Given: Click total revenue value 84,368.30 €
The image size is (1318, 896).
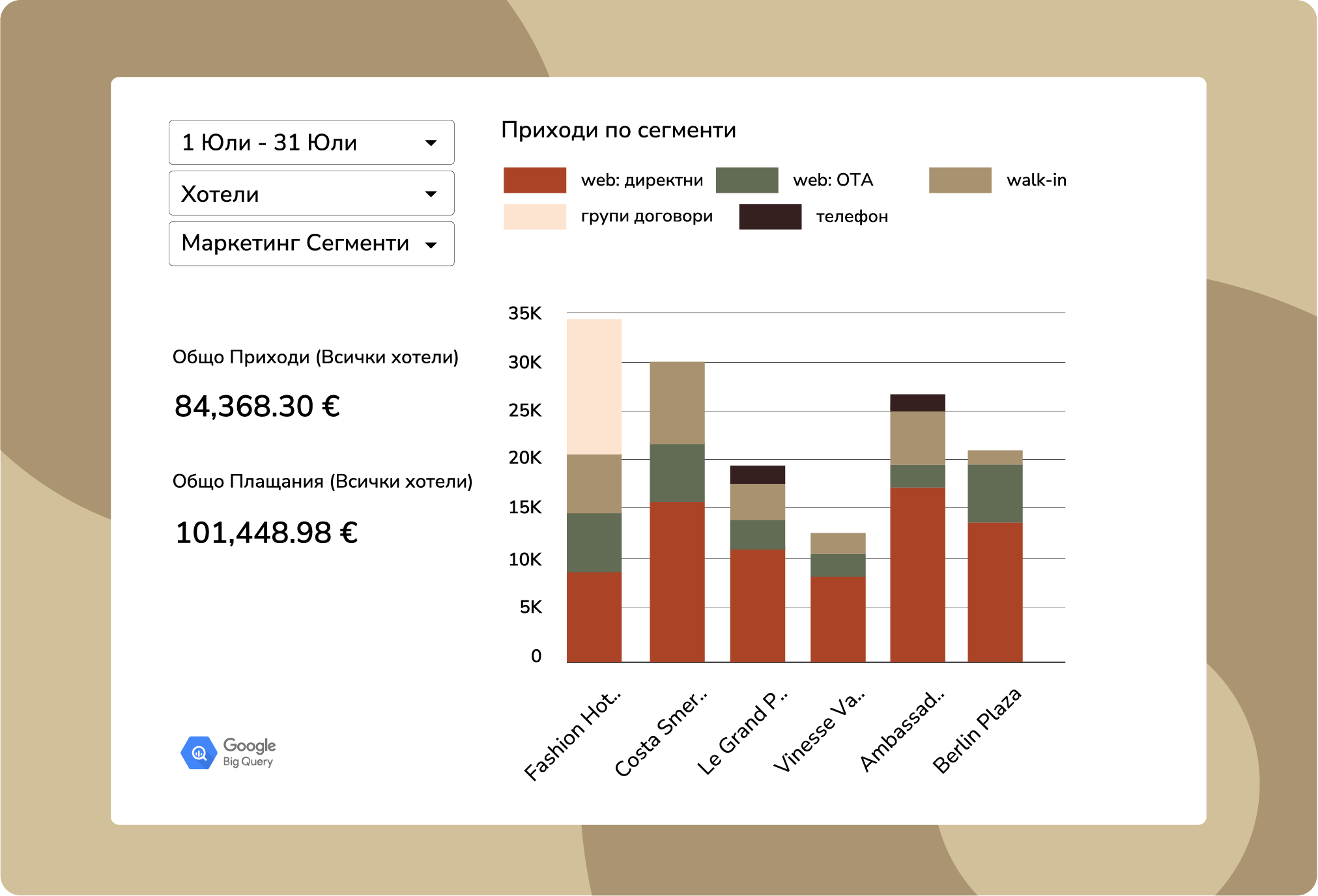Looking at the screenshot, I should [x=257, y=406].
